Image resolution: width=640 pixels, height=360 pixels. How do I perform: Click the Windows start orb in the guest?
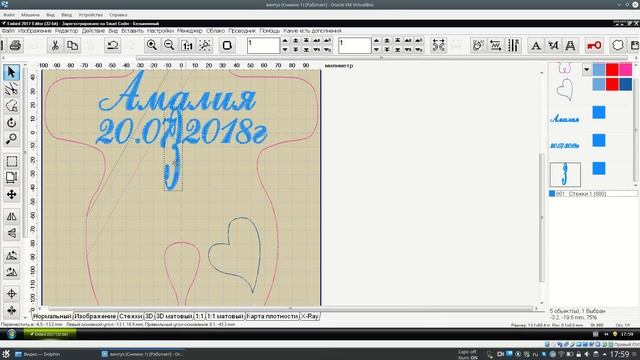tap(11, 334)
